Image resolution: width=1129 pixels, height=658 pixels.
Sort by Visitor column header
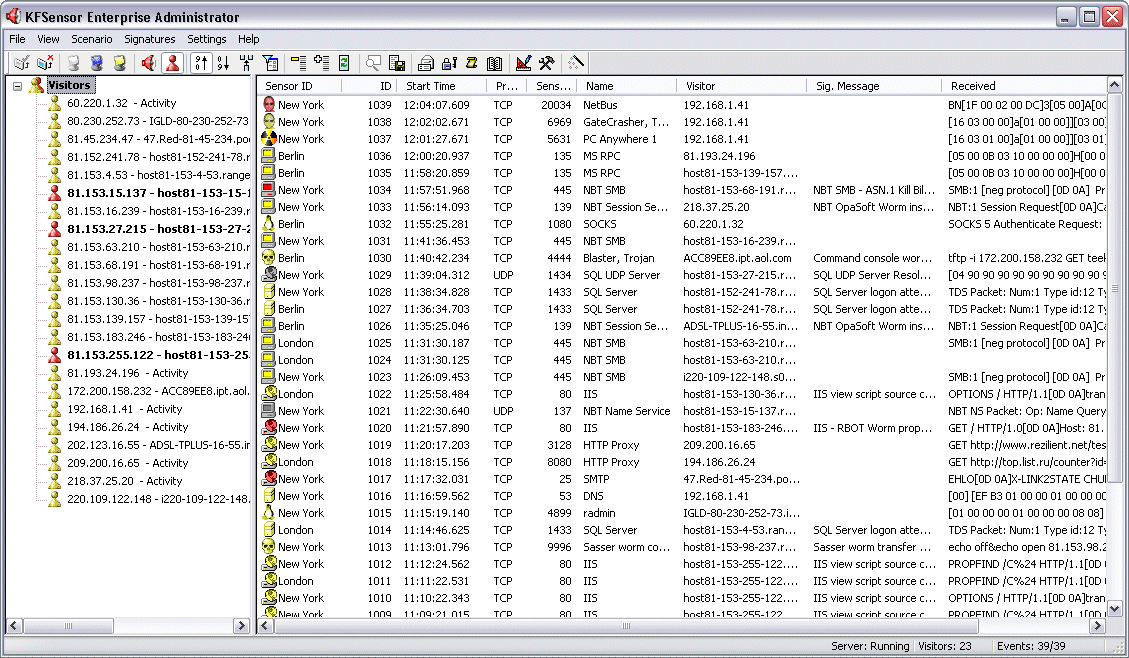(x=742, y=86)
